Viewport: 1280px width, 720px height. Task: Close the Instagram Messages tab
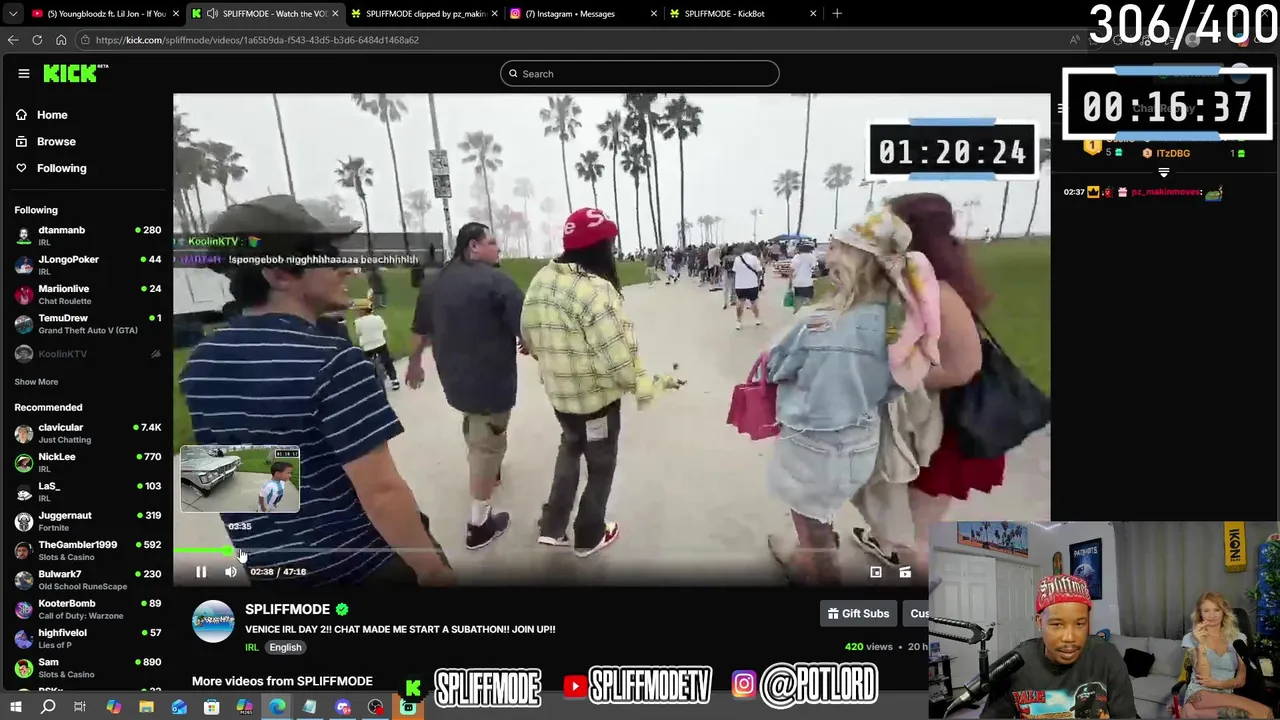click(654, 14)
